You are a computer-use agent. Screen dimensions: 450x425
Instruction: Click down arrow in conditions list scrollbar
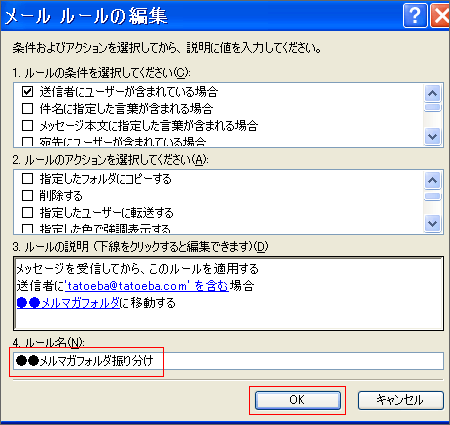tap(433, 136)
